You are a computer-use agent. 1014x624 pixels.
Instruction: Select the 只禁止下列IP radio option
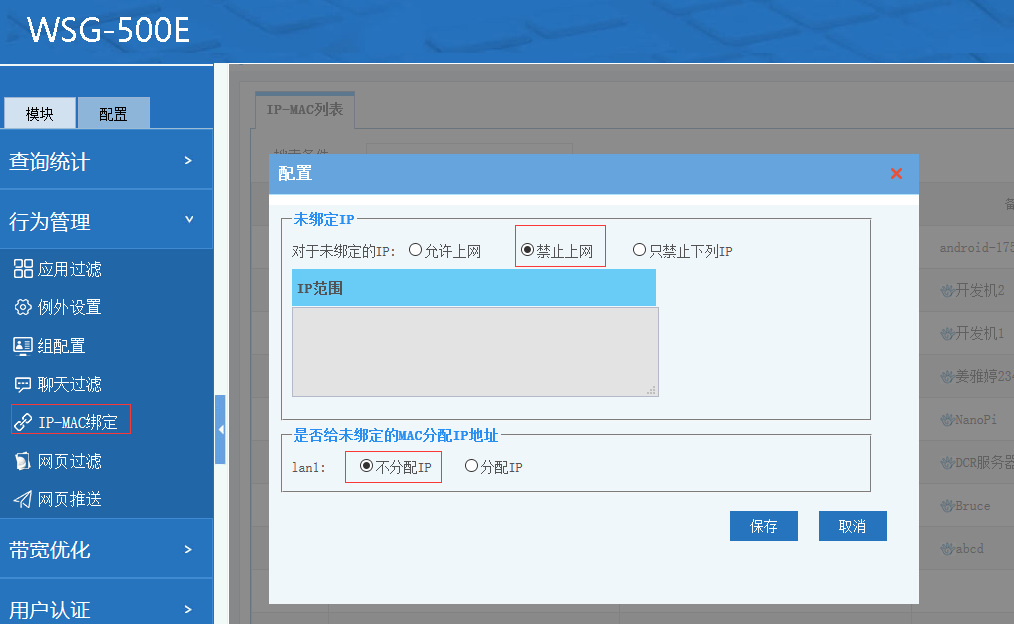pos(640,250)
